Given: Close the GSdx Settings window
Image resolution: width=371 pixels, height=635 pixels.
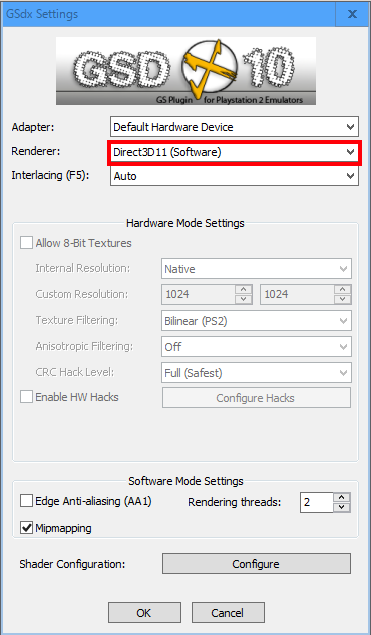Looking at the screenshot, I should click(x=352, y=14).
